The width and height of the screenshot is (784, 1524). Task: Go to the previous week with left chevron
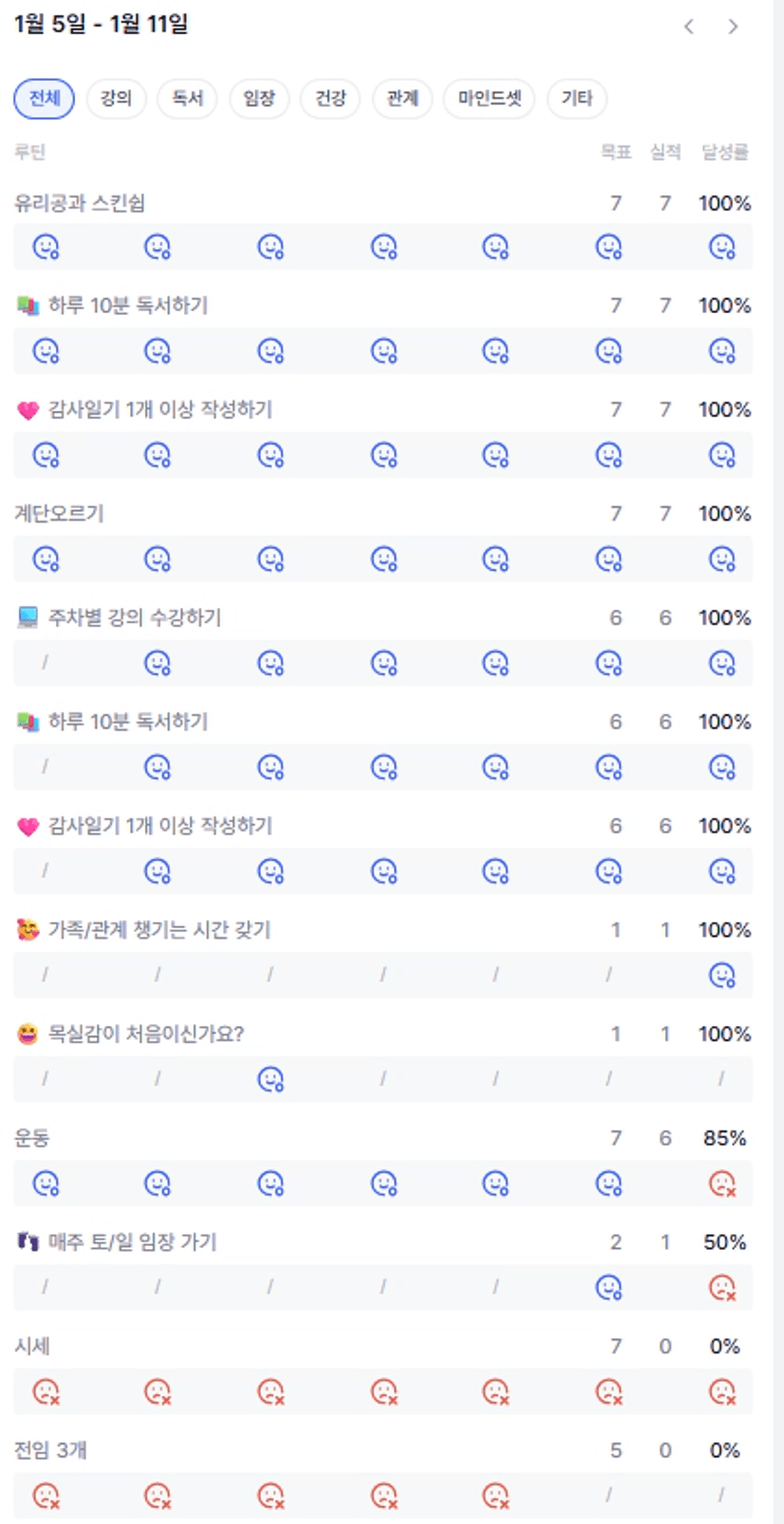coord(689,27)
